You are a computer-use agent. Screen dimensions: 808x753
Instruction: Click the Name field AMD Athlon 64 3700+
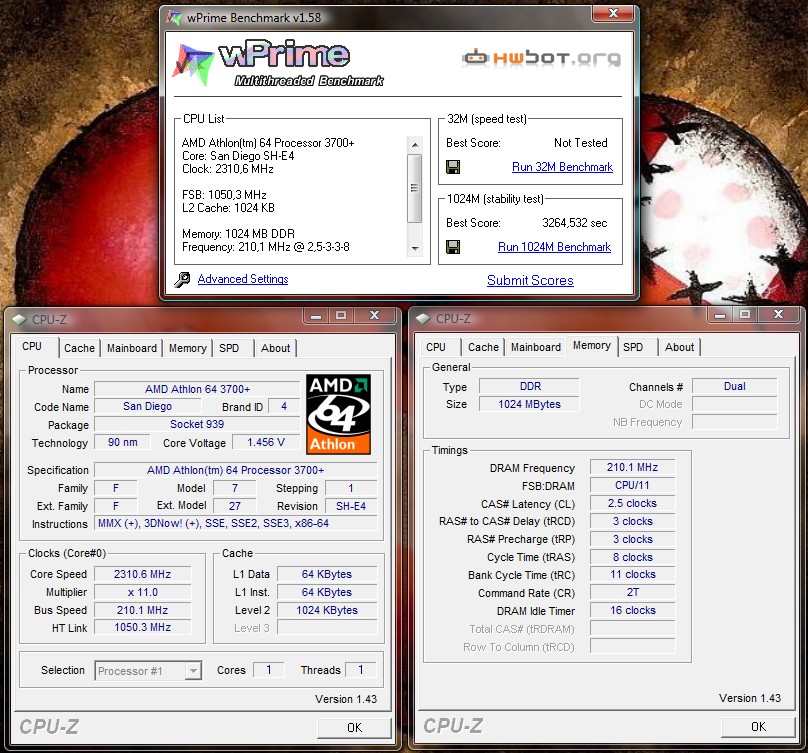[197, 389]
